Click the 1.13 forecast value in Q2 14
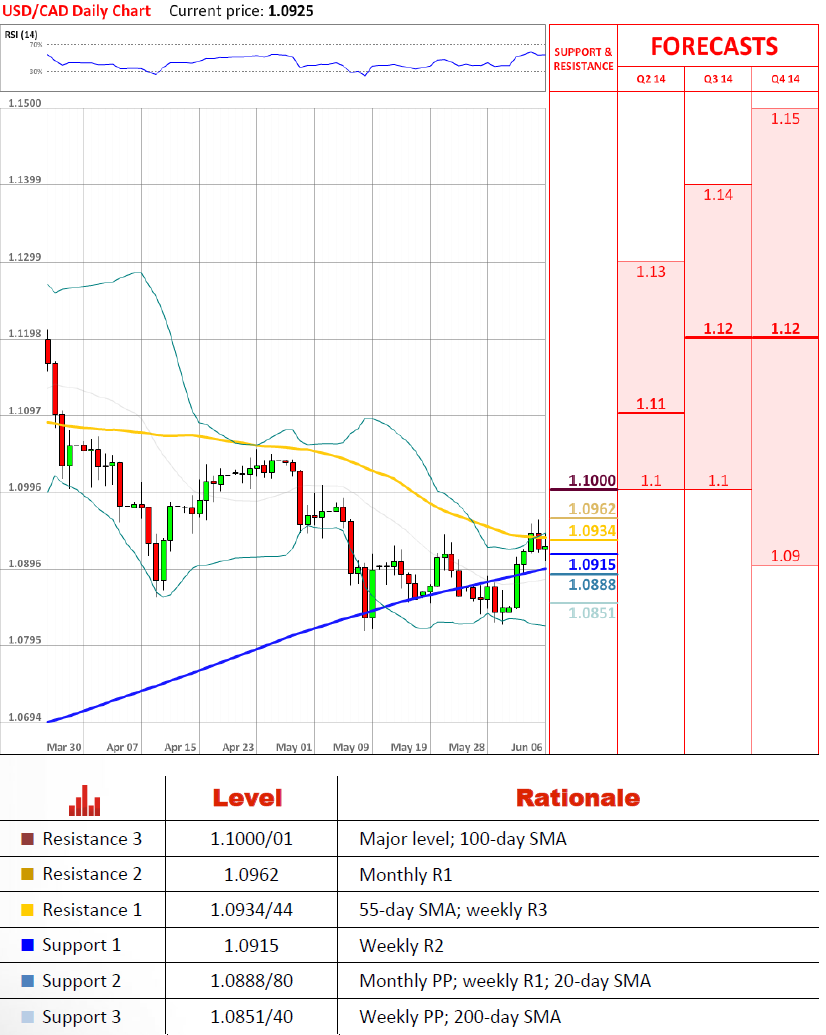The height and width of the screenshot is (1035, 826). (x=651, y=271)
